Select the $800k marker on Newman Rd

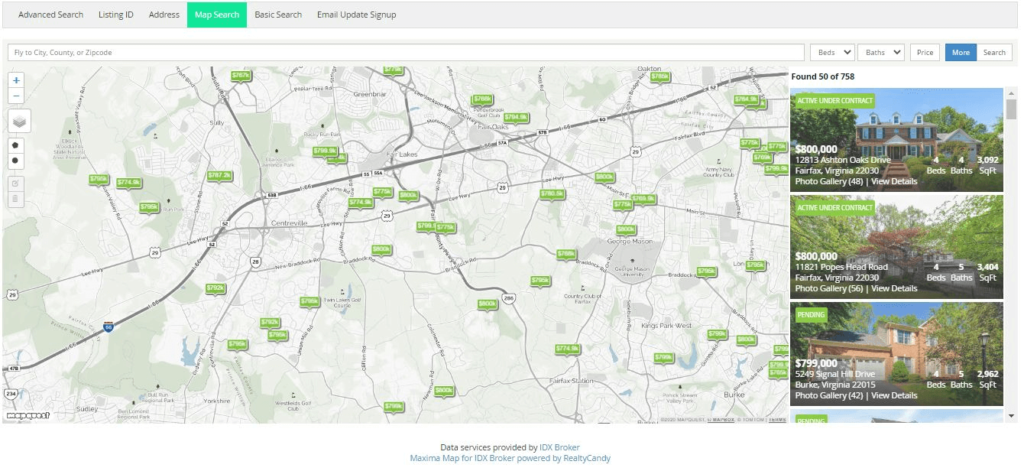[x=443, y=391]
